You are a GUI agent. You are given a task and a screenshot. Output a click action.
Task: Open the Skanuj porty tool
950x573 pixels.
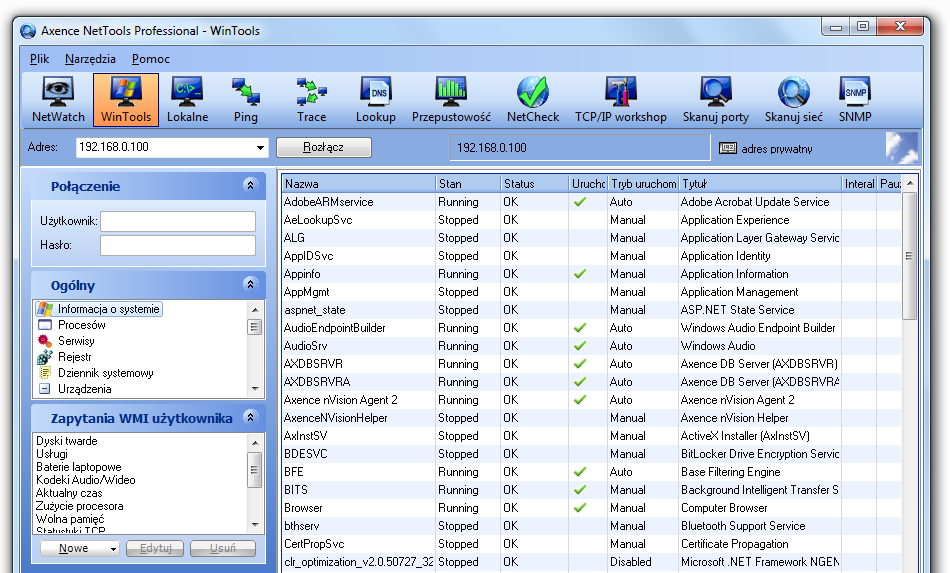[x=716, y=100]
